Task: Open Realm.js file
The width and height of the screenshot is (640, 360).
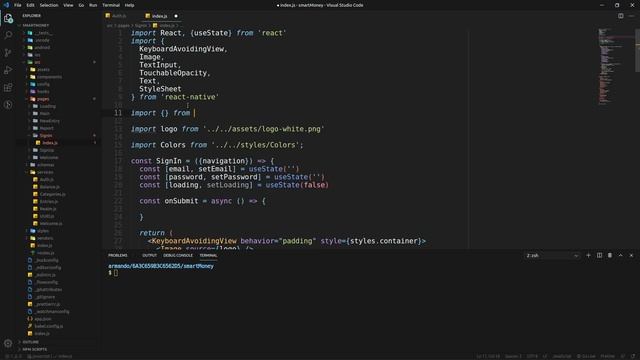Action: [48, 209]
